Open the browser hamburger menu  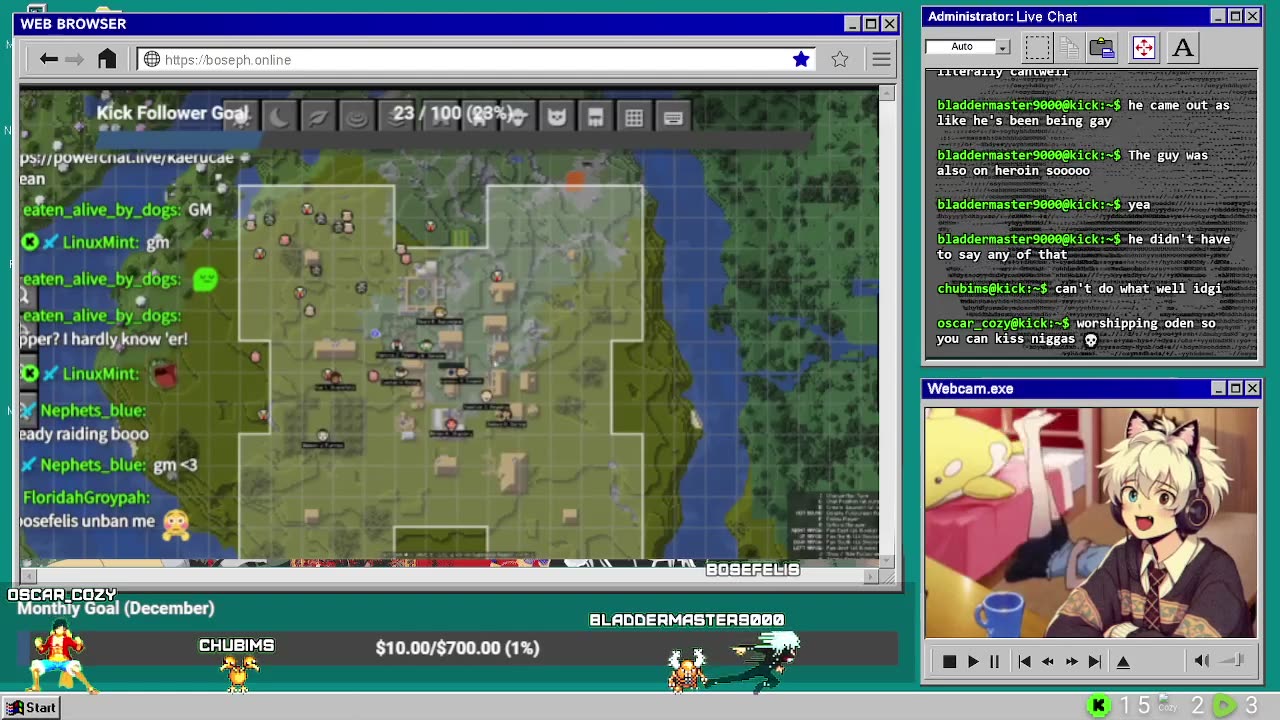coord(881,60)
